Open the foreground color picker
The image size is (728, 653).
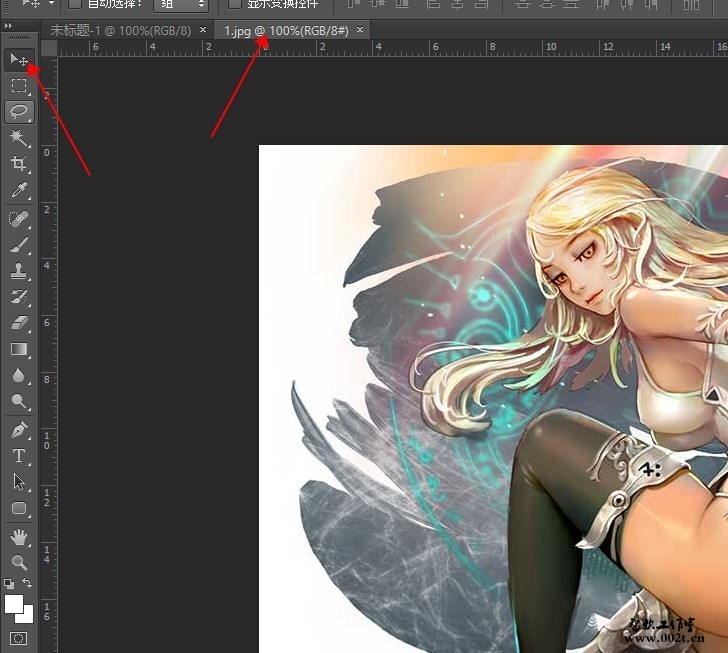click(13, 604)
